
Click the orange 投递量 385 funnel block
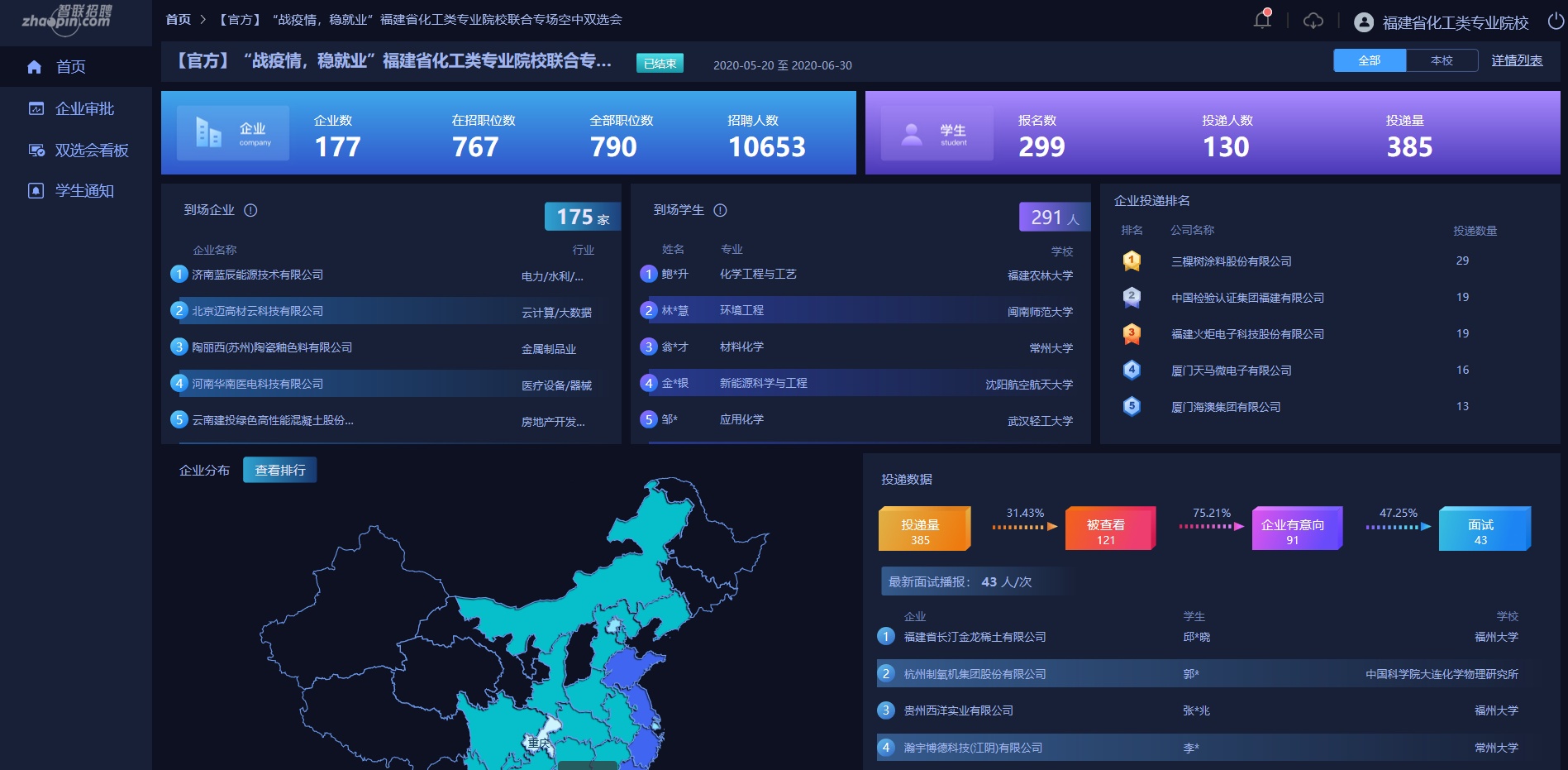coord(922,529)
